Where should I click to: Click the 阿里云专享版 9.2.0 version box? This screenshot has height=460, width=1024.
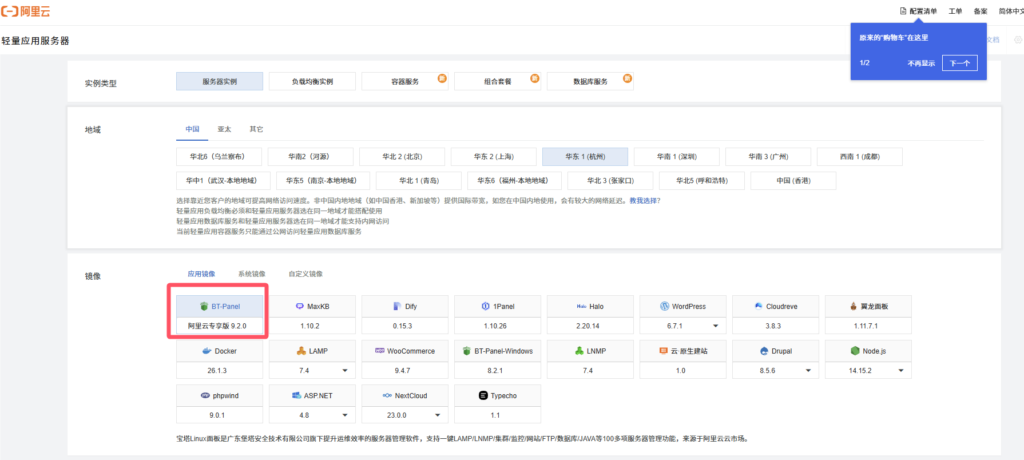click(x=219, y=325)
